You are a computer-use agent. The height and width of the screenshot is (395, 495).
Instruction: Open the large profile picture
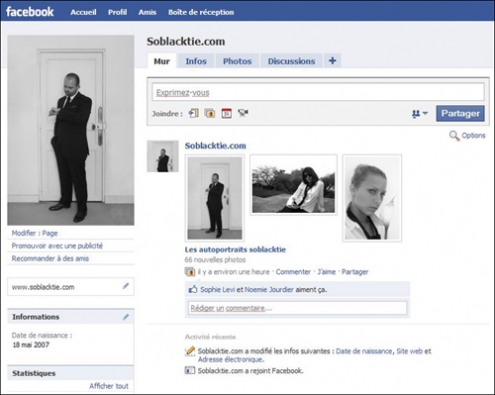(71, 130)
